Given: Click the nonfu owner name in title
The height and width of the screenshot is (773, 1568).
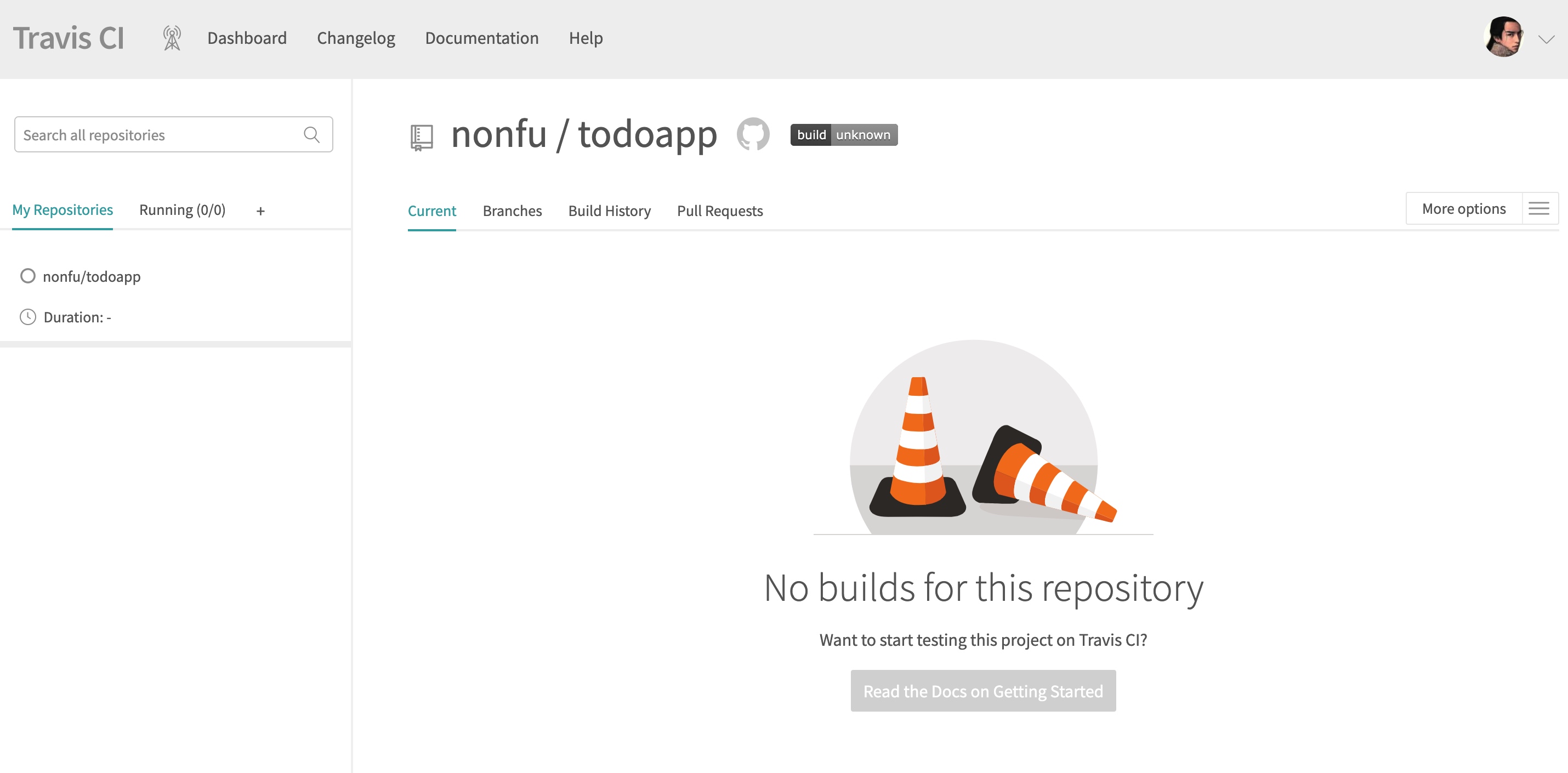Looking at the screenshot, I should 499,134.
